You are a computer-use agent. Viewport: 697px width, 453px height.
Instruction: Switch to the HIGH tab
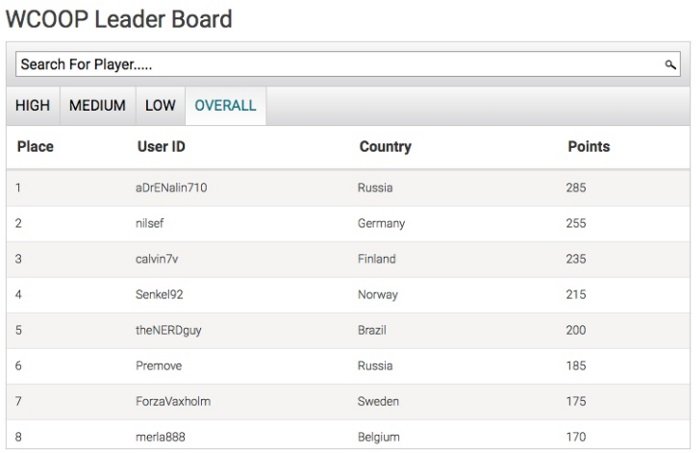pyautogui.click(x=33, y=105)
